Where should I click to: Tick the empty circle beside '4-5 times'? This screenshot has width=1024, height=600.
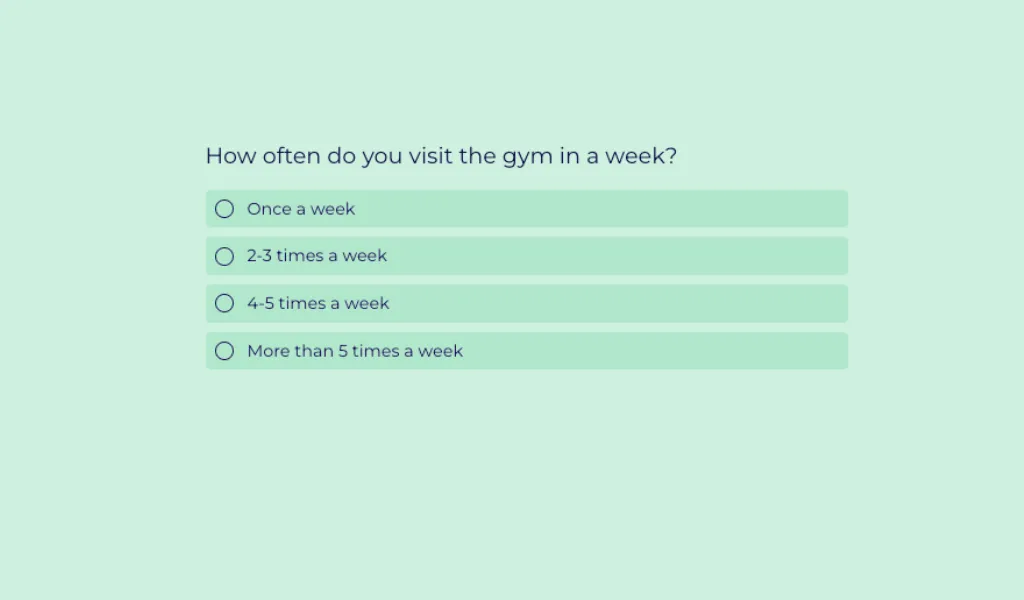225,303
